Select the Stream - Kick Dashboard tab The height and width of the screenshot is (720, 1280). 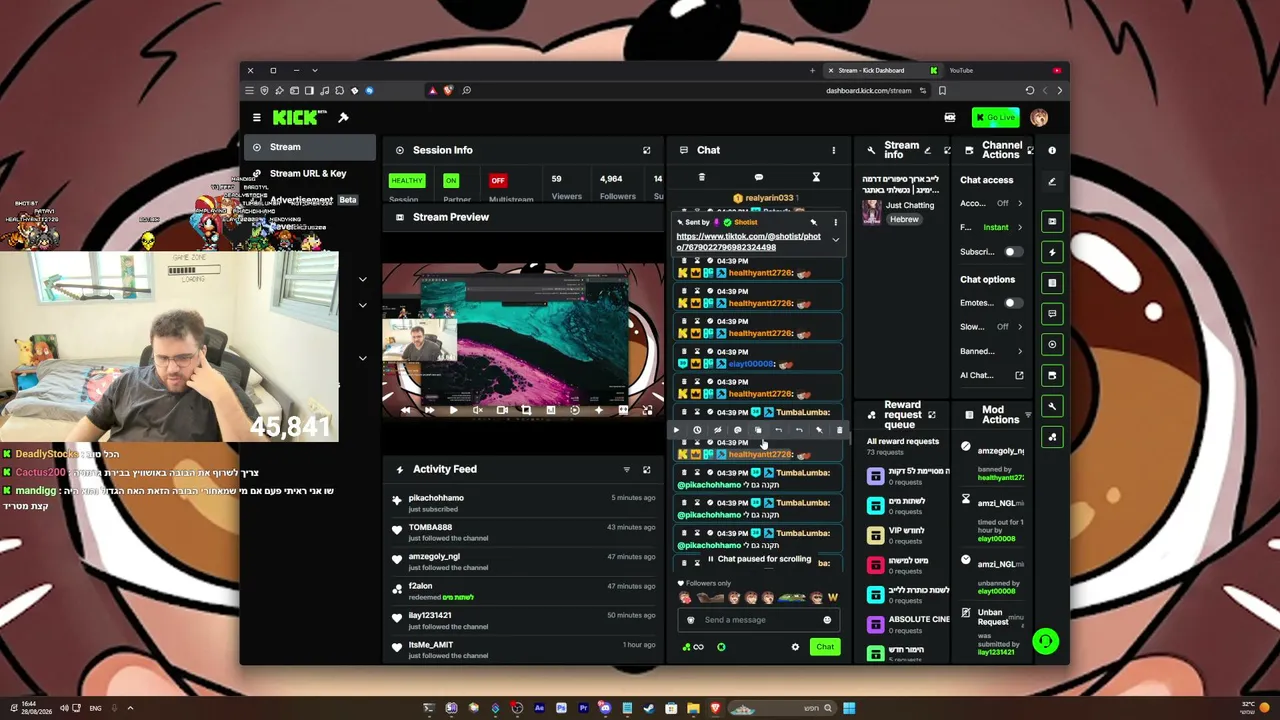coord(881,71)
